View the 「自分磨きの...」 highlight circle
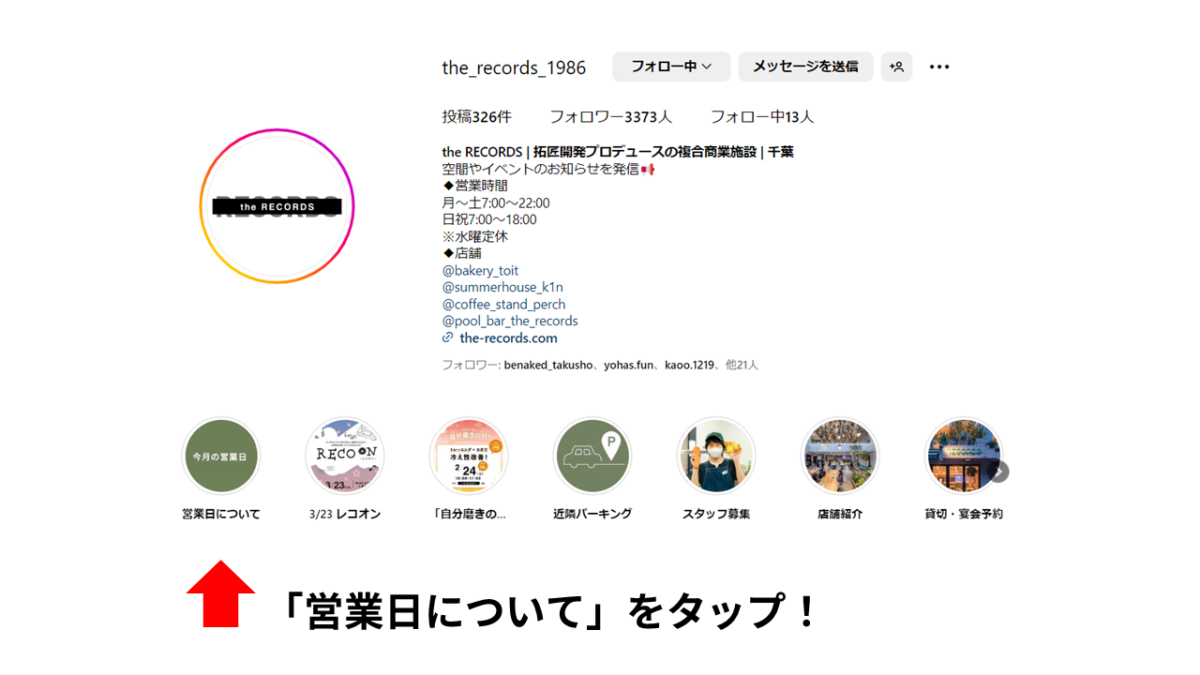The image size is (1200, 675). tap(469, 456)
